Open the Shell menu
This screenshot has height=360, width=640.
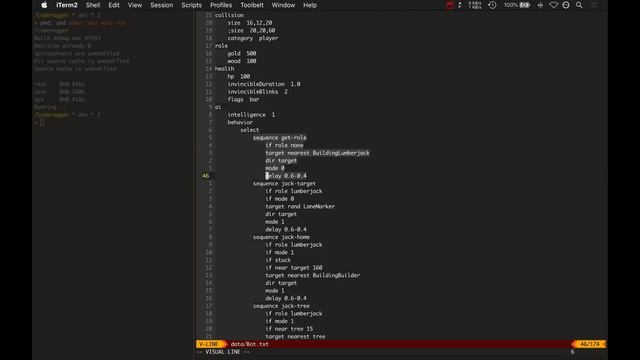93,5
